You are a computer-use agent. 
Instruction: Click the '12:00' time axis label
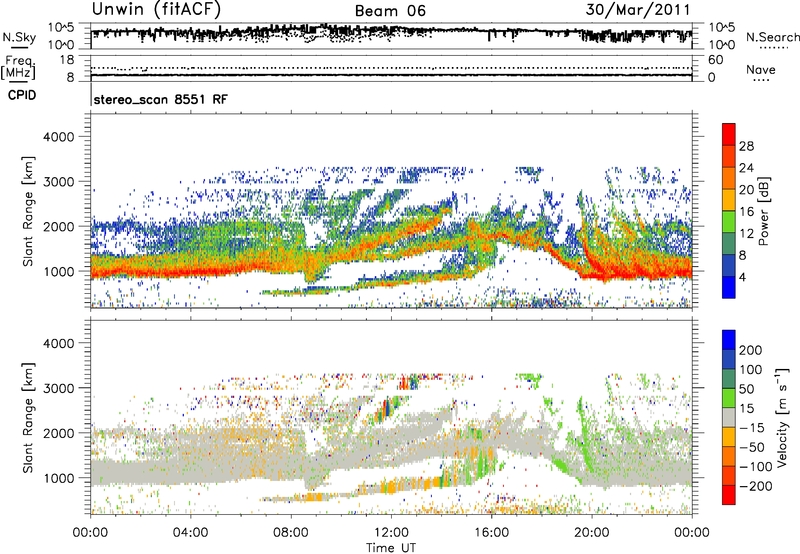(391, 533)
